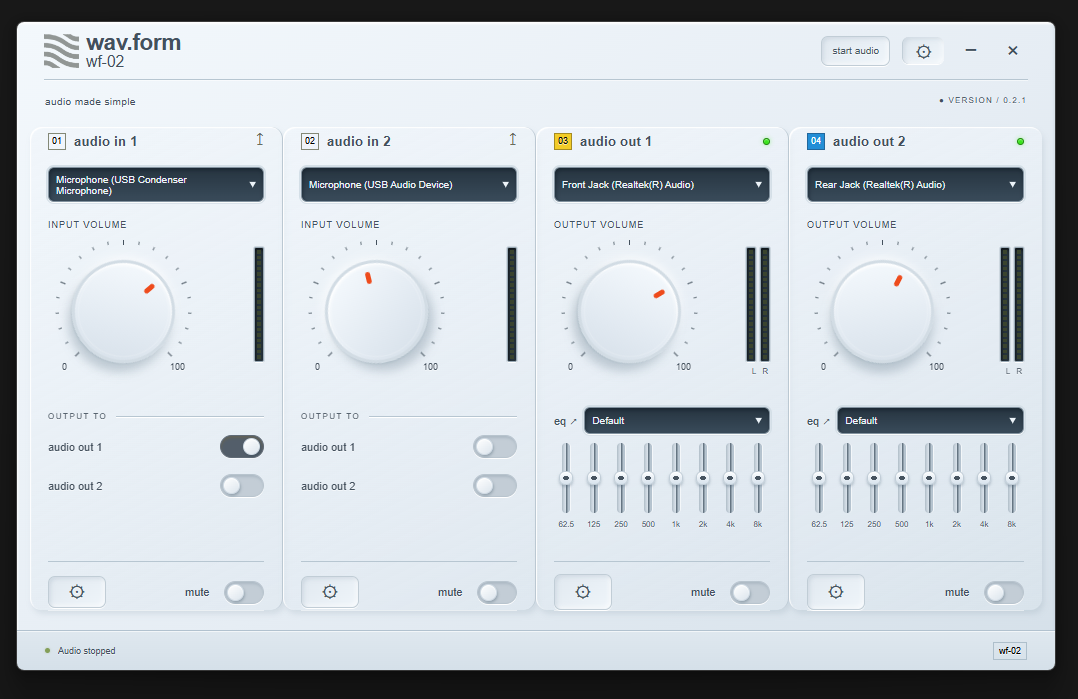Click the Audio stopped status text
The height and width of the screenshot is (699, 1078).
click(87, 651)
